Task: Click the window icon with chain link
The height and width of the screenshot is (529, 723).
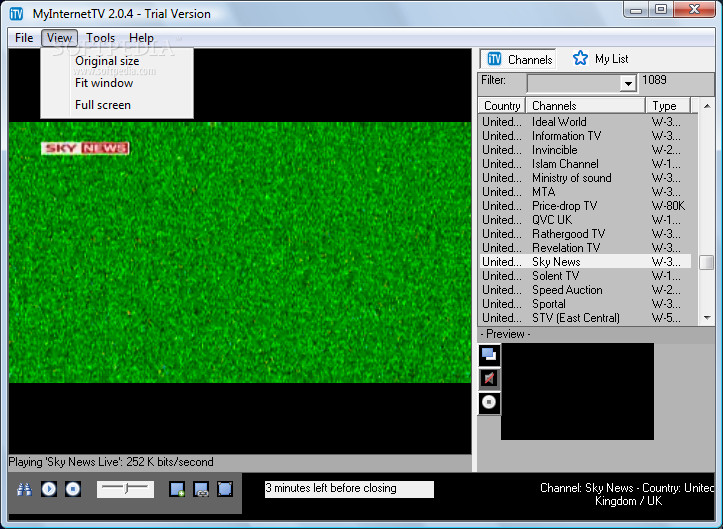Action: pos(201,489)
